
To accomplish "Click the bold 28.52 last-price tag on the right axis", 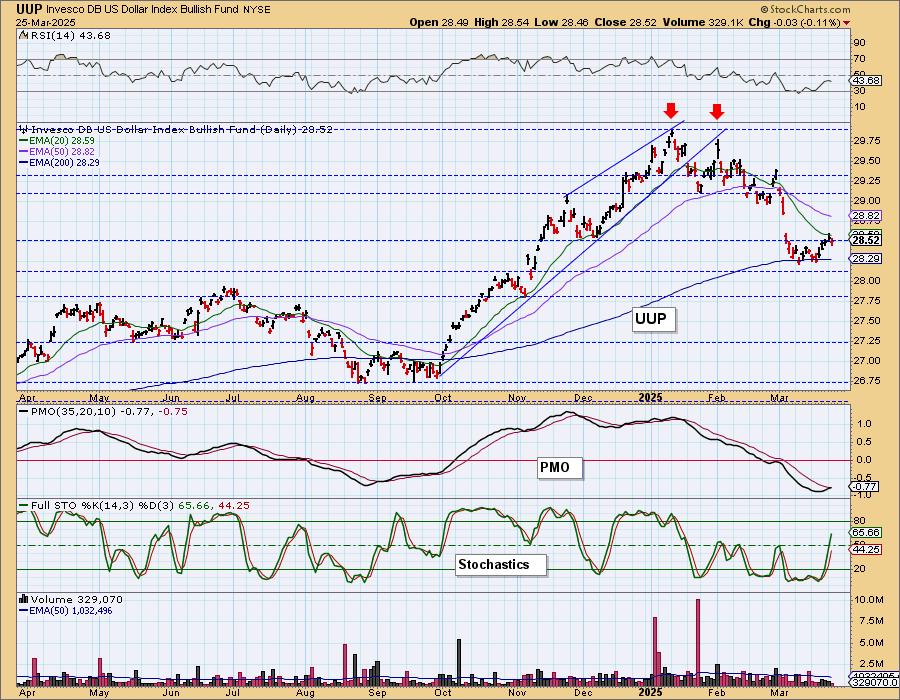I will coord(866,240).
